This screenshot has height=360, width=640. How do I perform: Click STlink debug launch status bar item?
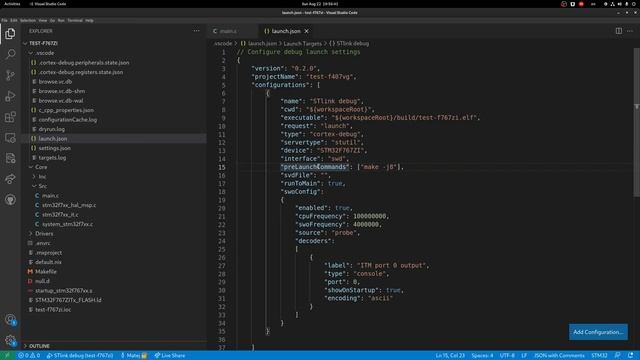(80, 356)
